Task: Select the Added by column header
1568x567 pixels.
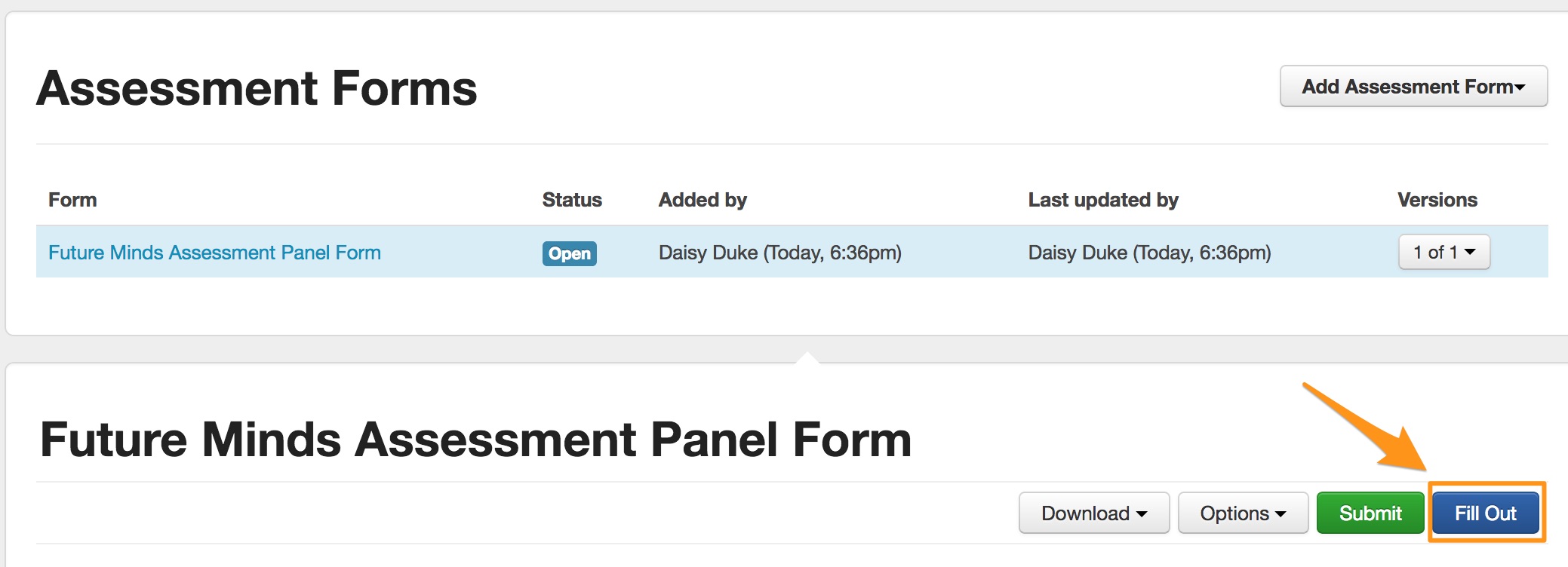Action: tap(703, 200)
